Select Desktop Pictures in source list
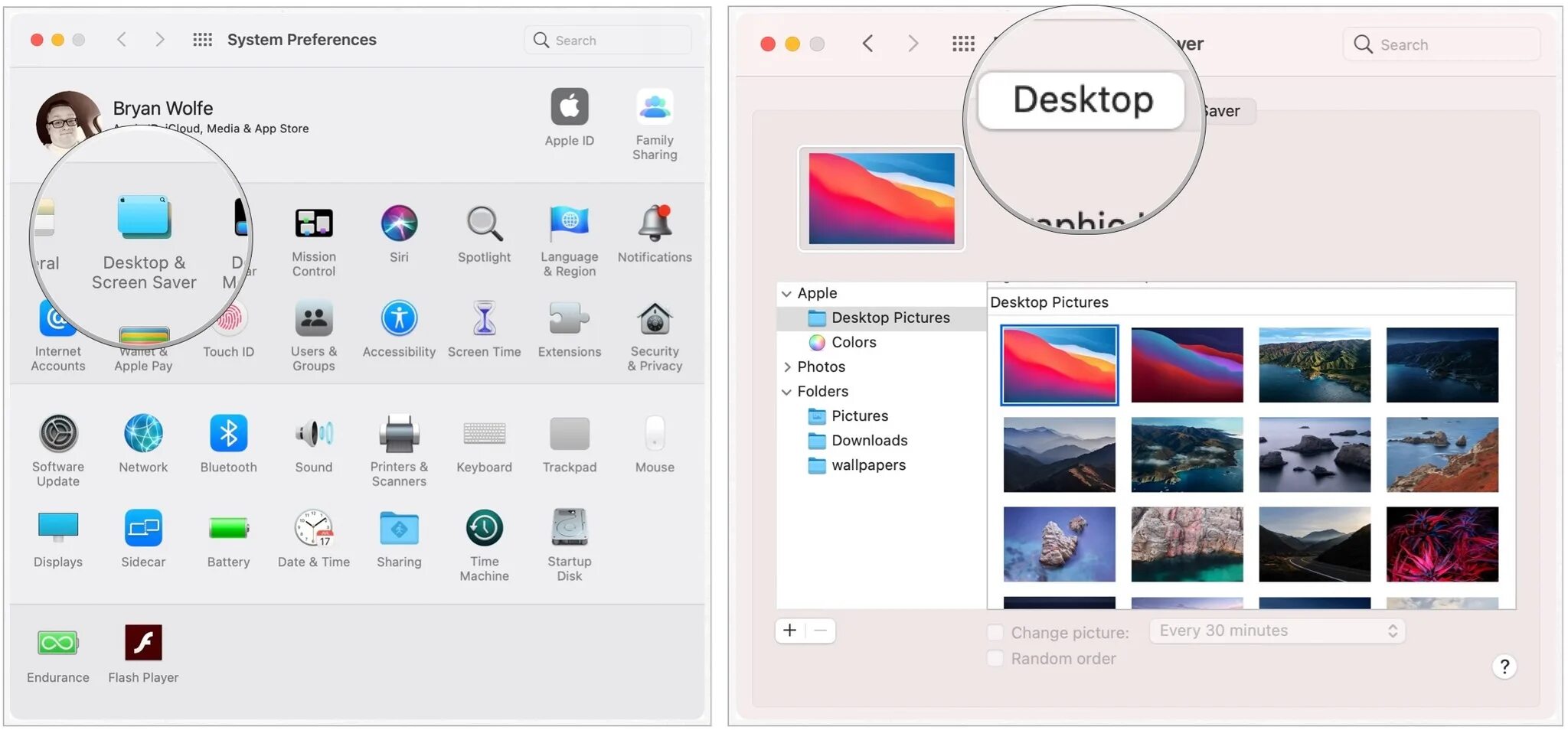Screen dimensions: 1568x730 [880, 318]
